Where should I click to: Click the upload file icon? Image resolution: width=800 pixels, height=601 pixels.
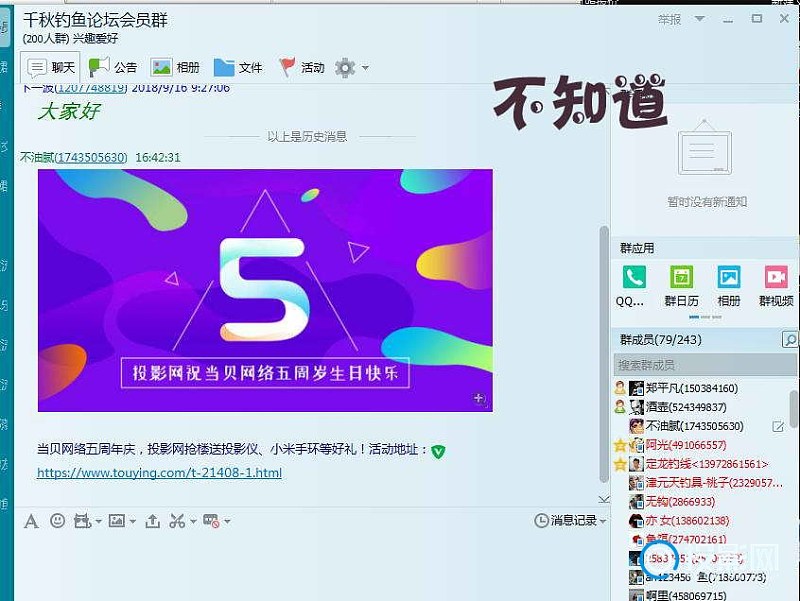[152, 521]
